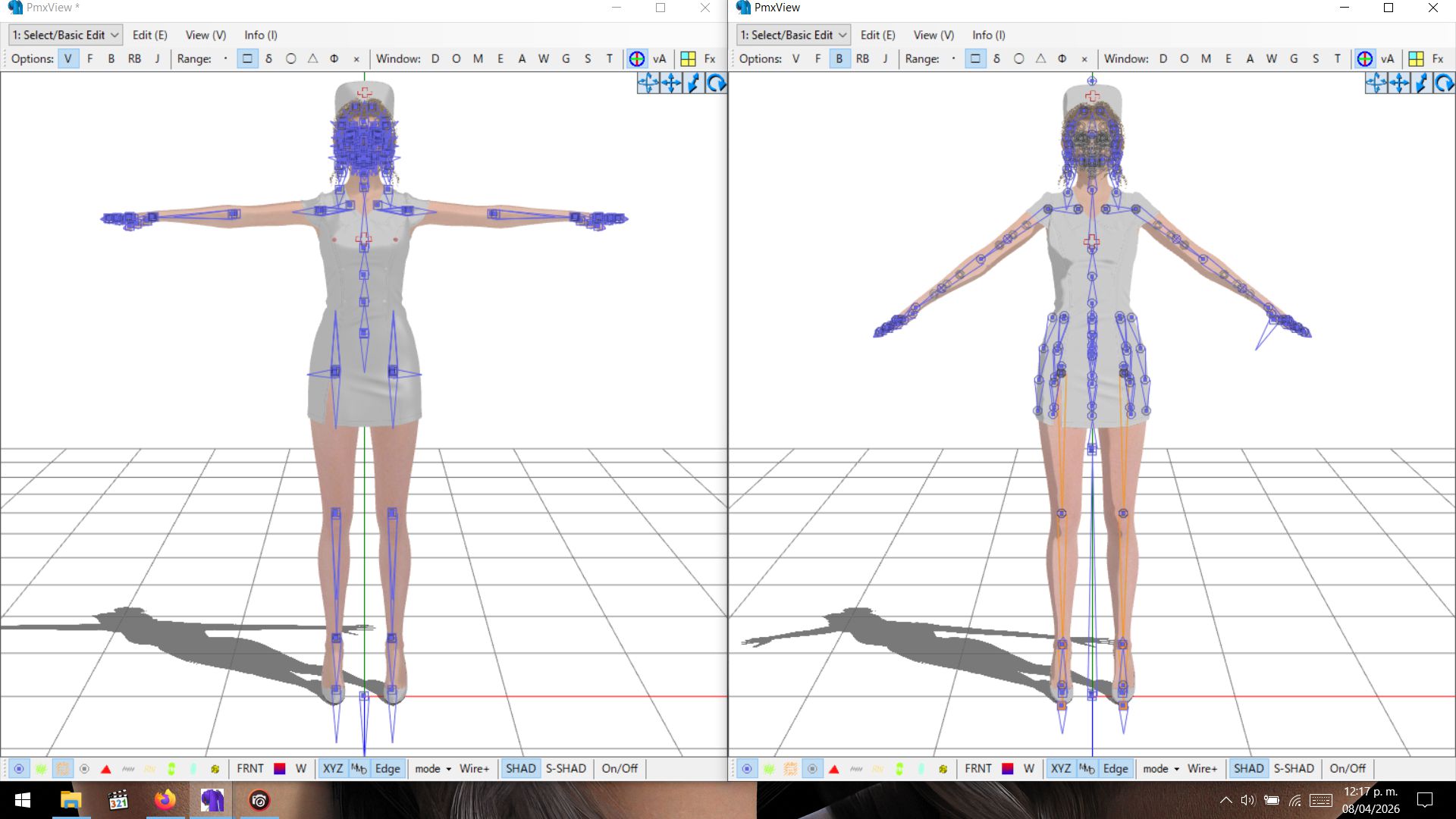Image resolution: width=1456 pixels, height=819 pixels.
Task: Toggle V vertex option in left window
Action: point(67,58)
